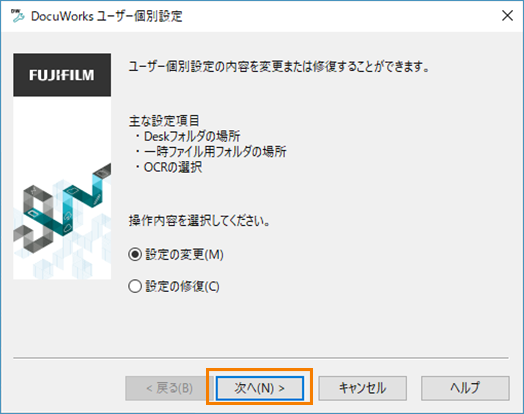The width and height of the screenshot is (524, 414).
Task: Click the DocuWorks wrench icon in title bar
Action: click(x=17, y=16)
